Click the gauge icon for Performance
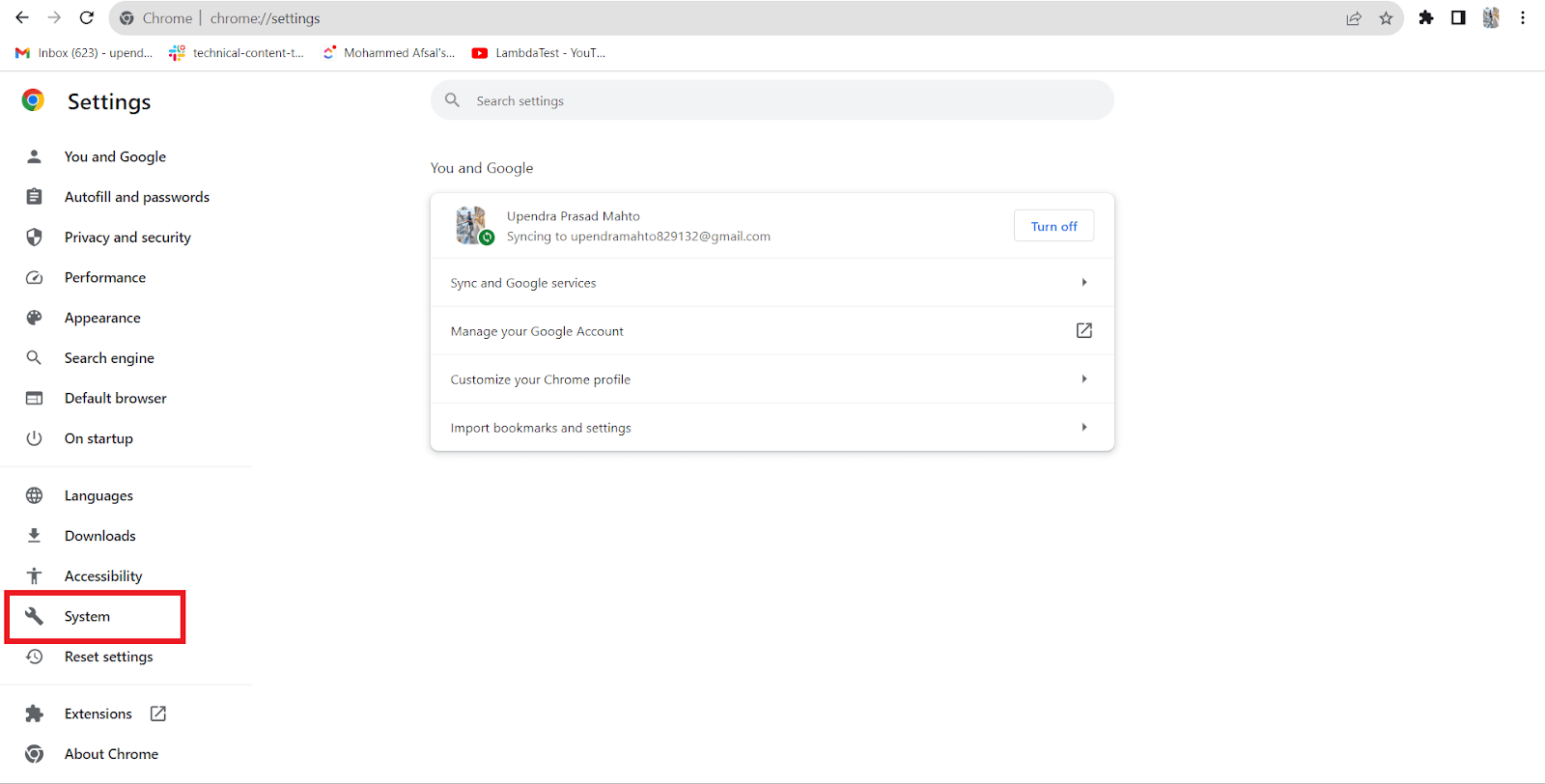The height and width of the screenshot is (784, 1545). click(x=34, y=278)
